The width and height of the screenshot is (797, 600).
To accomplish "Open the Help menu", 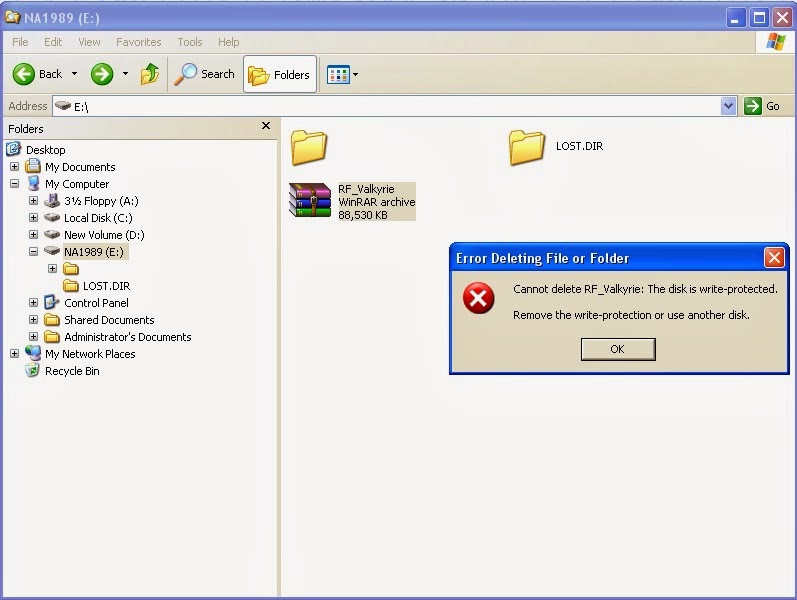I will 228,42.
